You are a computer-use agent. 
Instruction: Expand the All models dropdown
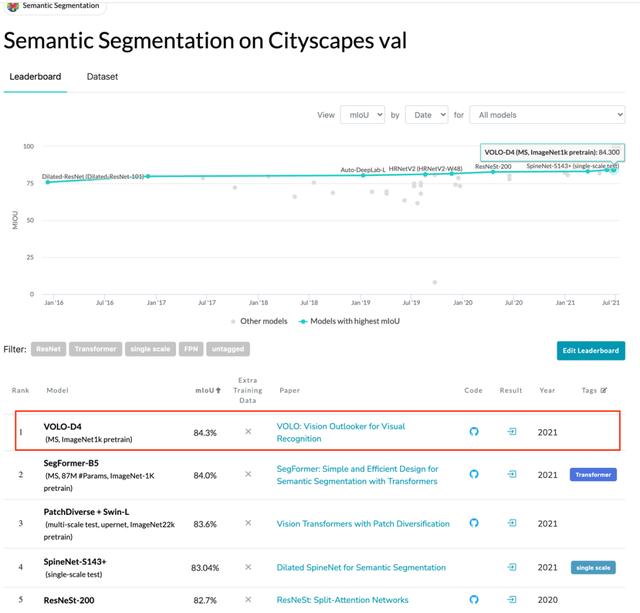tap(546, 115)
